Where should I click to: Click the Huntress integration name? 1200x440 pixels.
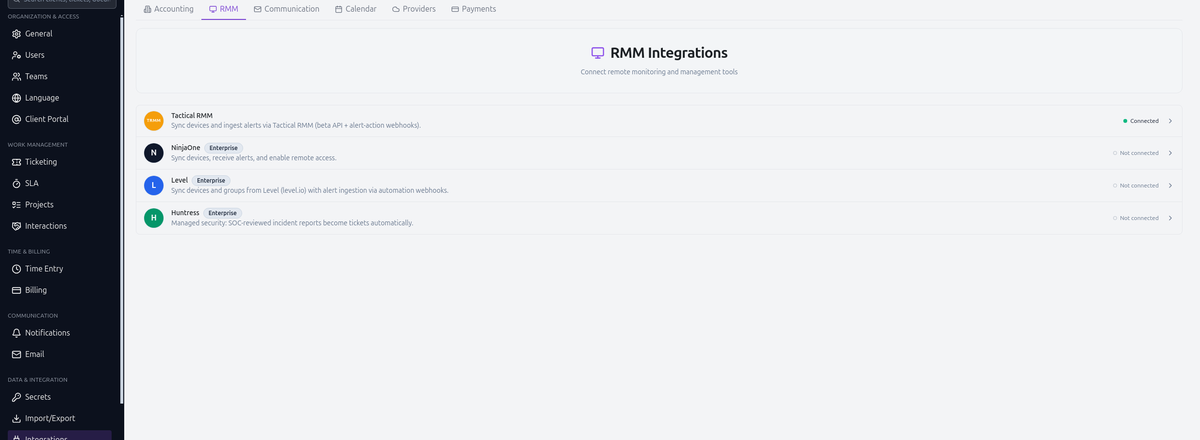(185, 212)
